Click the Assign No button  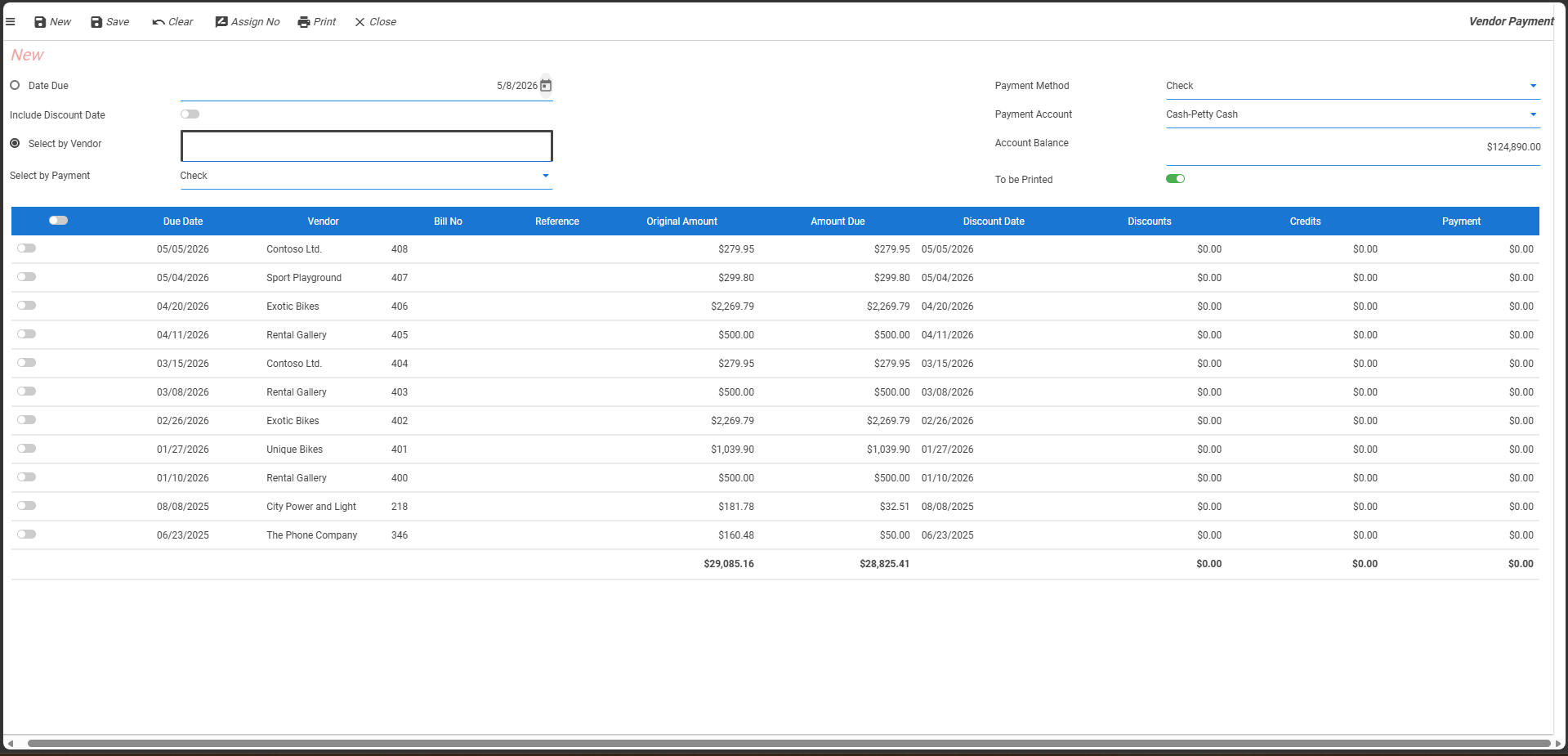coord(248,22)
